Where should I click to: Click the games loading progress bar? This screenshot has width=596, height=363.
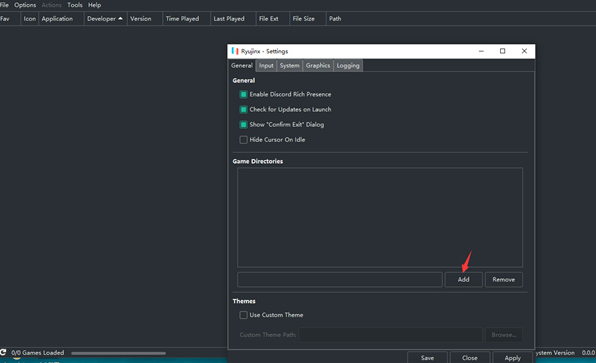pyautogui.click(x=118, y=353)
